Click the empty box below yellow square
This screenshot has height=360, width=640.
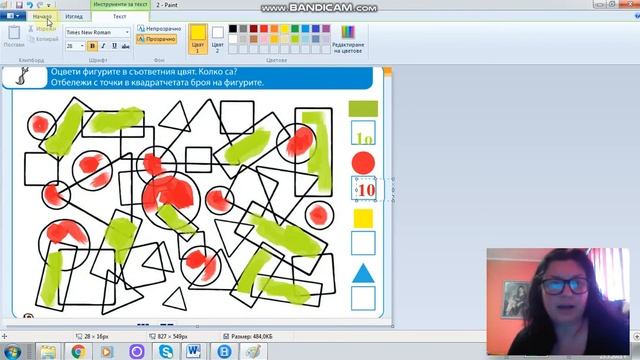(363, 243)
